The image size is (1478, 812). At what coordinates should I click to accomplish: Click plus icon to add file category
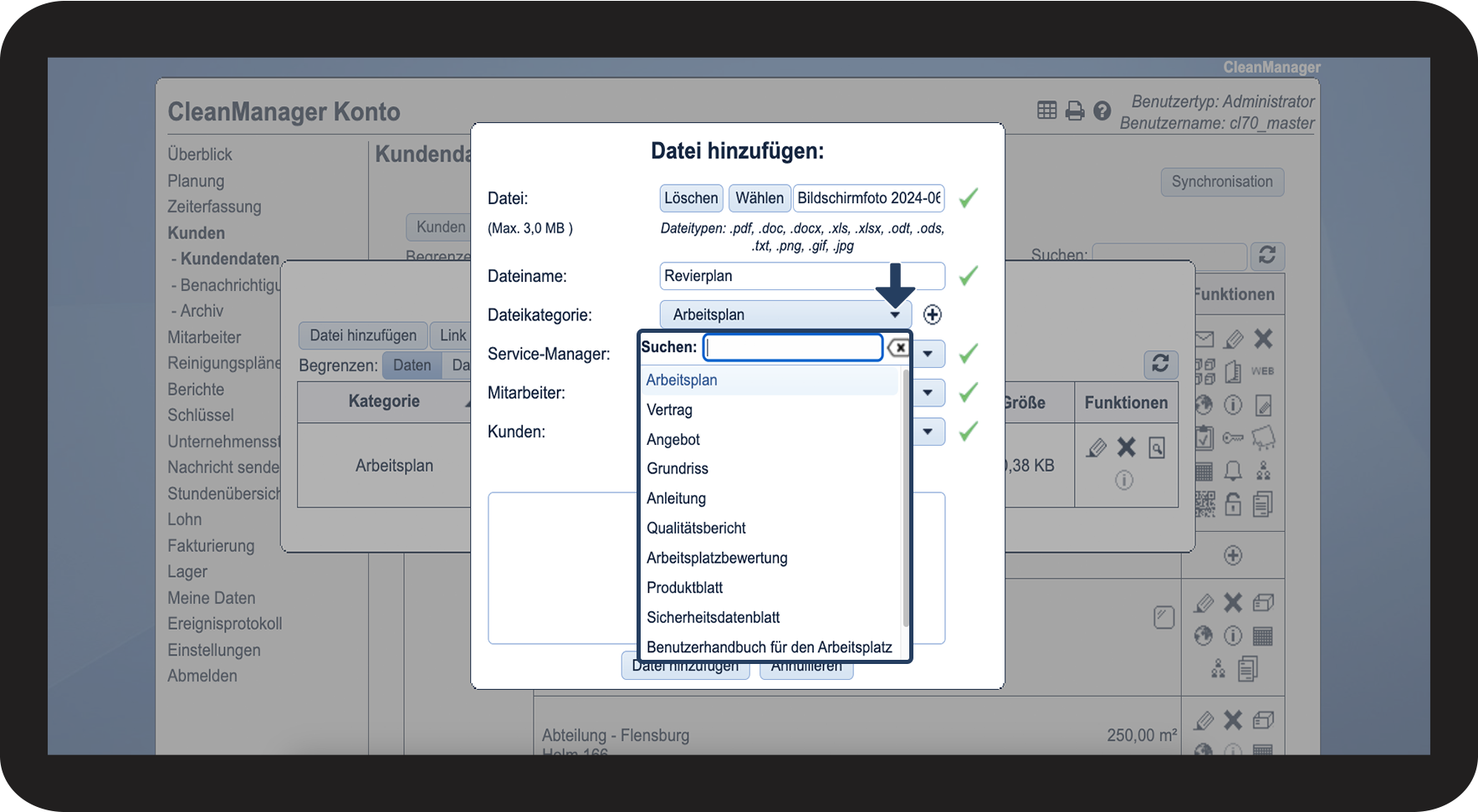point(933,314)
